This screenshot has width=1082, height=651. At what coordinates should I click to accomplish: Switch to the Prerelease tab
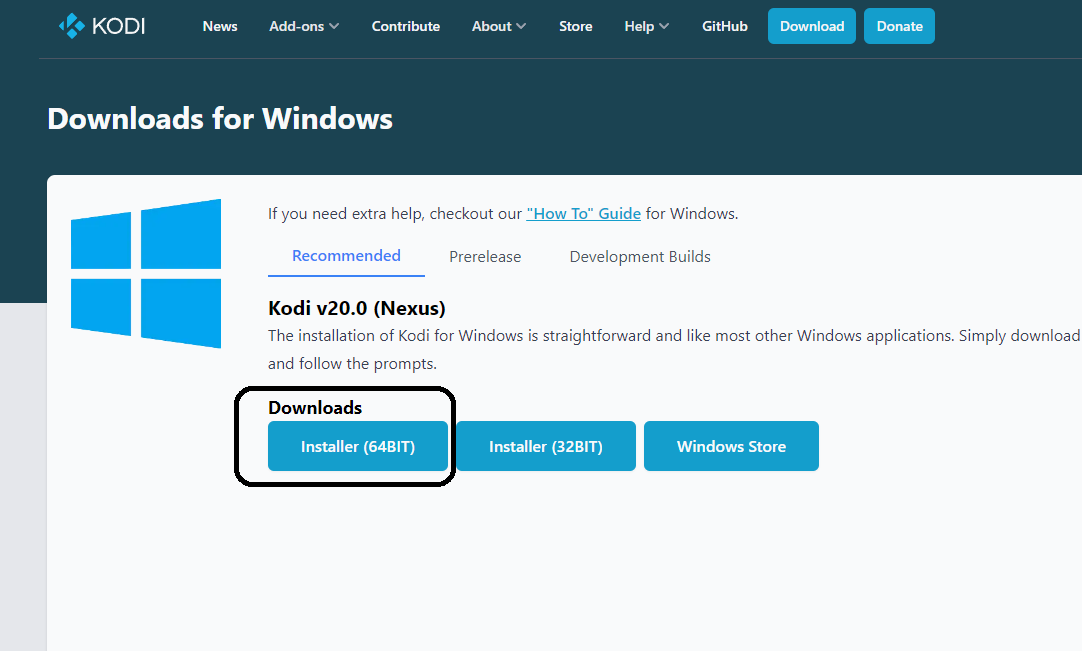(485, 256)
